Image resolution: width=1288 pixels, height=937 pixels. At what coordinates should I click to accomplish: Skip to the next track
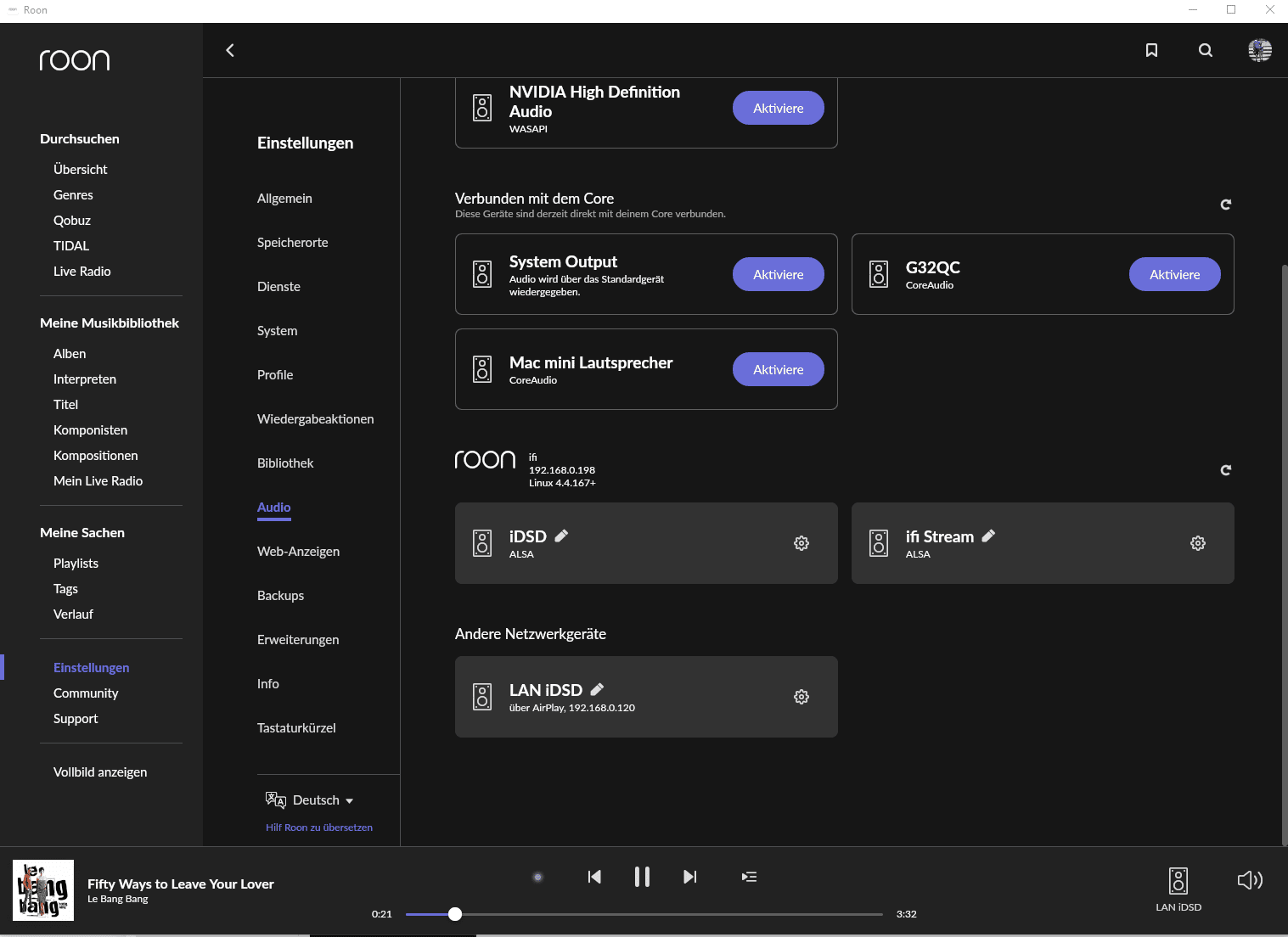coord(689,877)
